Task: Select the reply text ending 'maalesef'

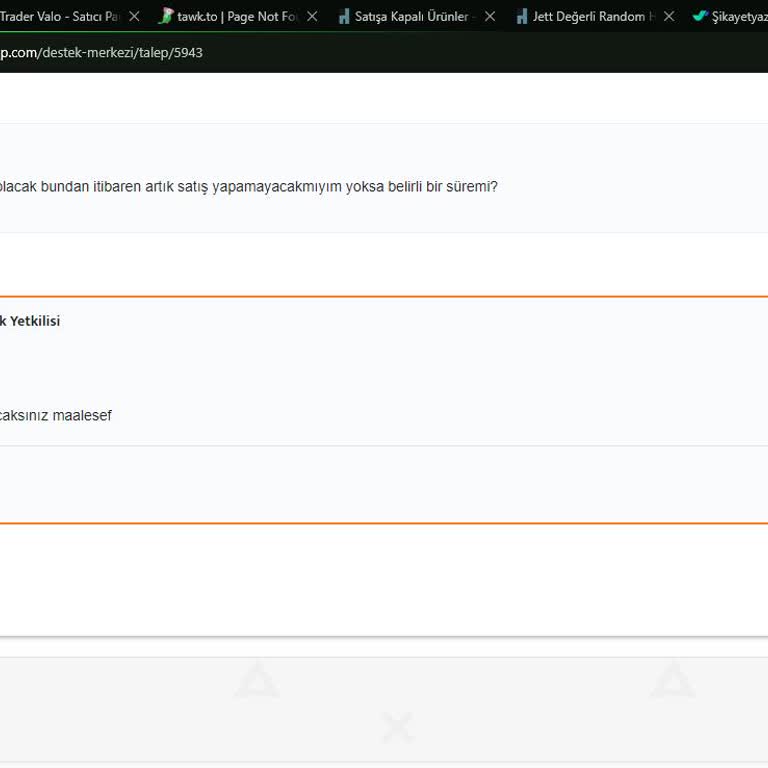Action: point(56,415)
